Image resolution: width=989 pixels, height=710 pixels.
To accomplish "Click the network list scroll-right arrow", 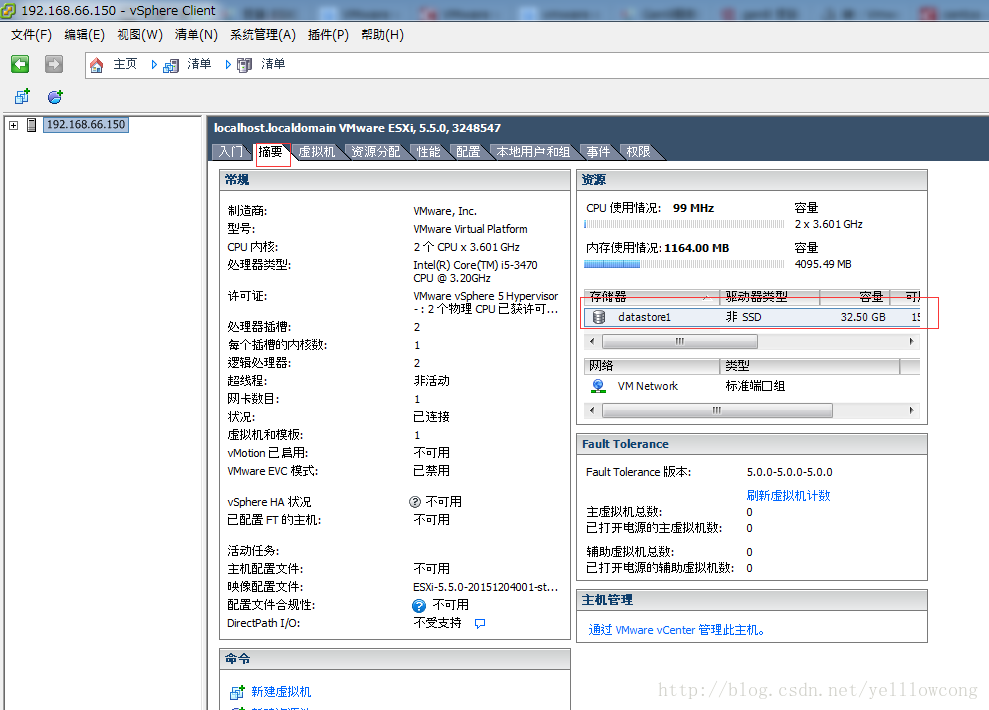I will (x=911, y=410).
